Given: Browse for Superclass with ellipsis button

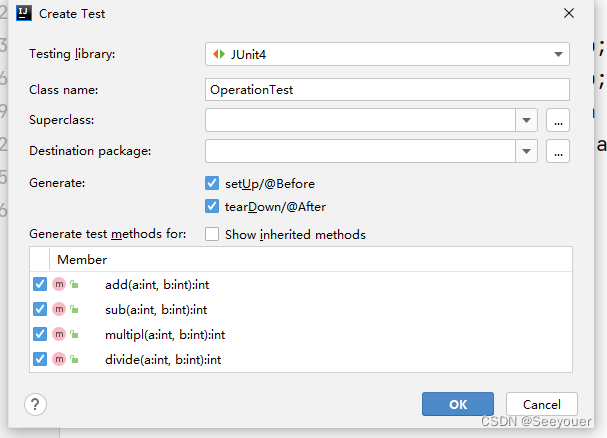Looking at the screenshot, I should (x=558, y=120).
